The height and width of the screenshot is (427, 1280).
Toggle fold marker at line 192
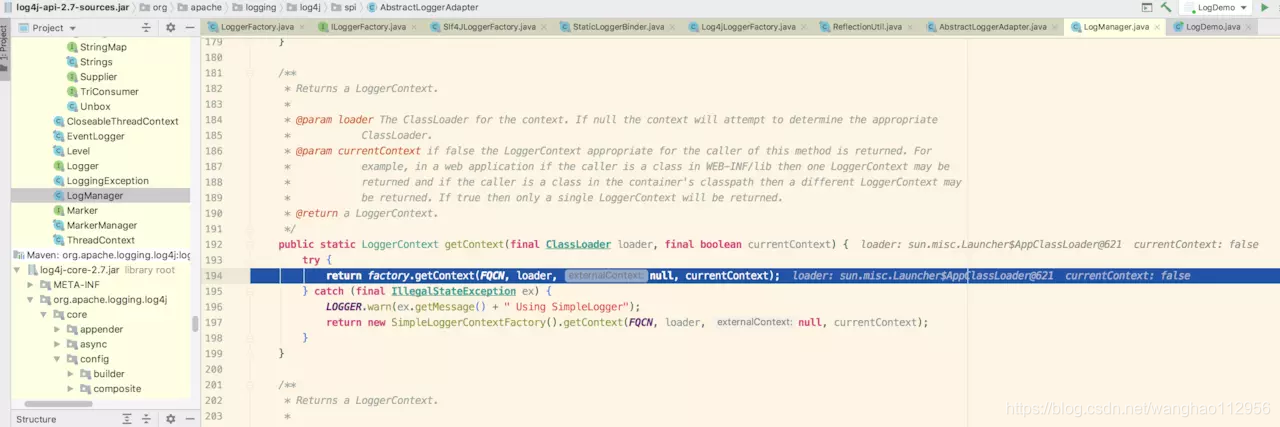pos(251,245)
